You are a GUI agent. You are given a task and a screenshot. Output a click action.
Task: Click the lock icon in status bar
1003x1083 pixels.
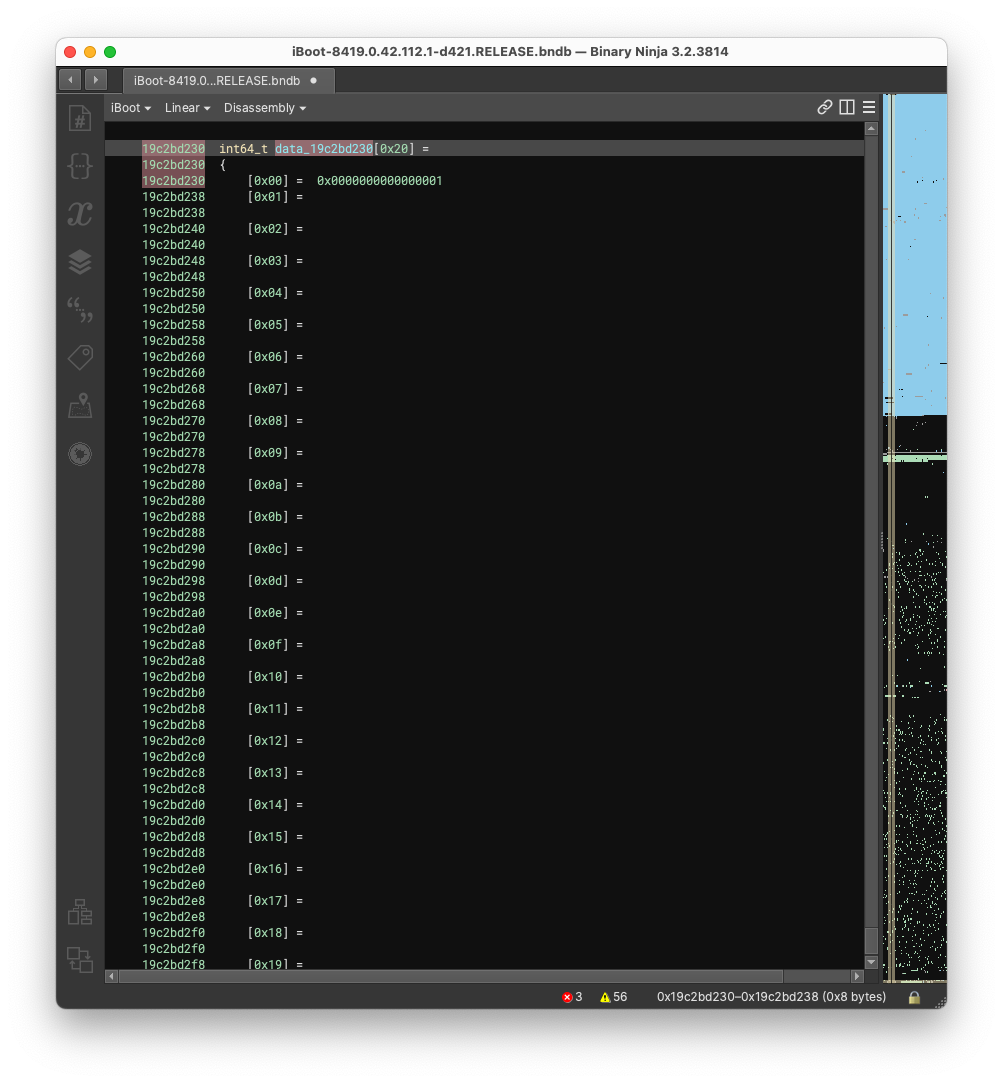pos(914,997)
